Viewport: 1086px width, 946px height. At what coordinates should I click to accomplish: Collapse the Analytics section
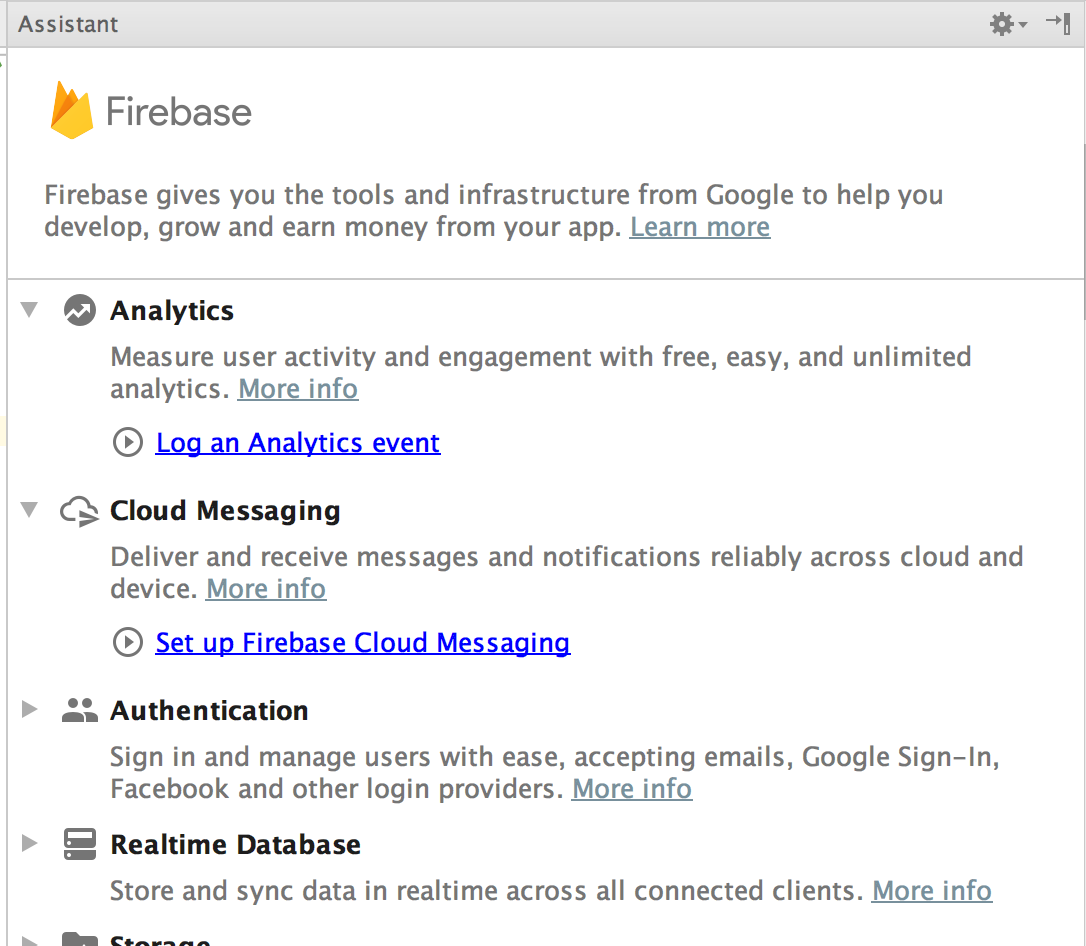coord(29,309)
